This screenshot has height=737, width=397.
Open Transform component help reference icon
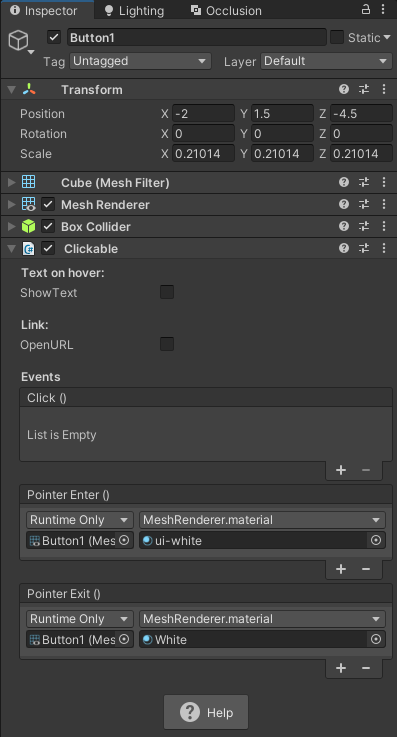(344, 89)
